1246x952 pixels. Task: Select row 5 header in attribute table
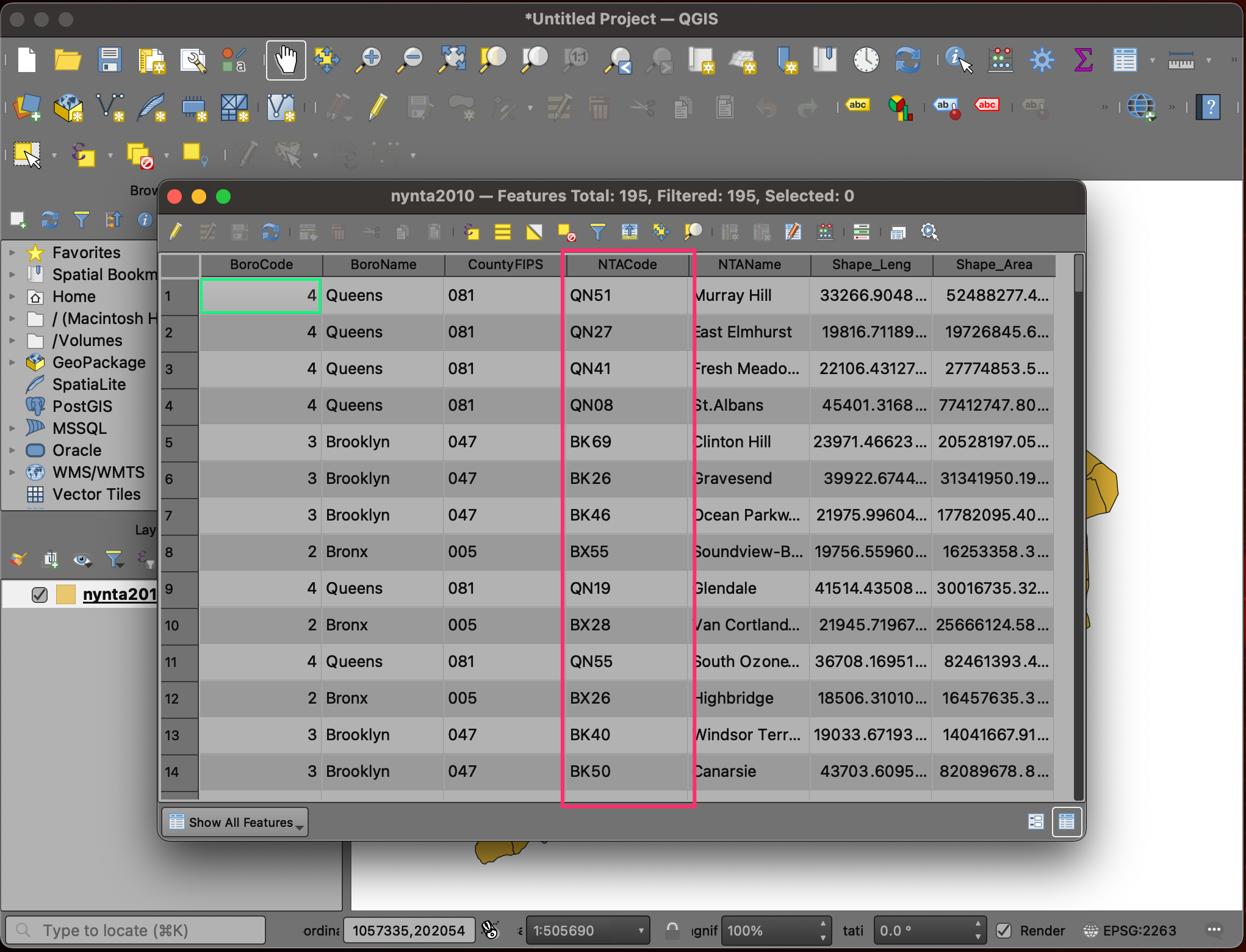(179, 442)
